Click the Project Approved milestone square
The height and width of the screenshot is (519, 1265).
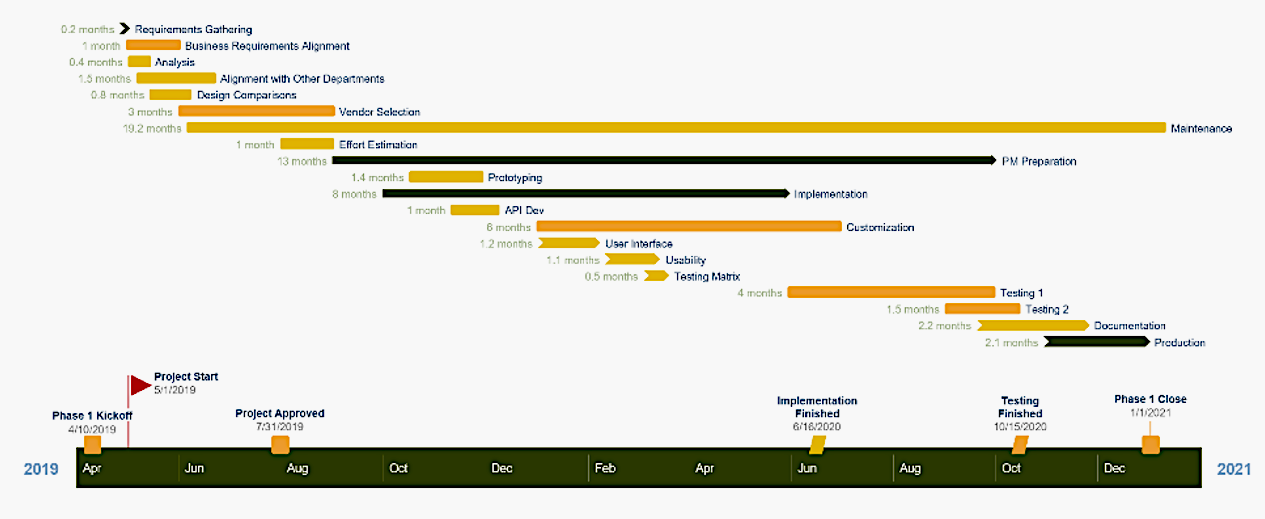click(x=280, y=444)
